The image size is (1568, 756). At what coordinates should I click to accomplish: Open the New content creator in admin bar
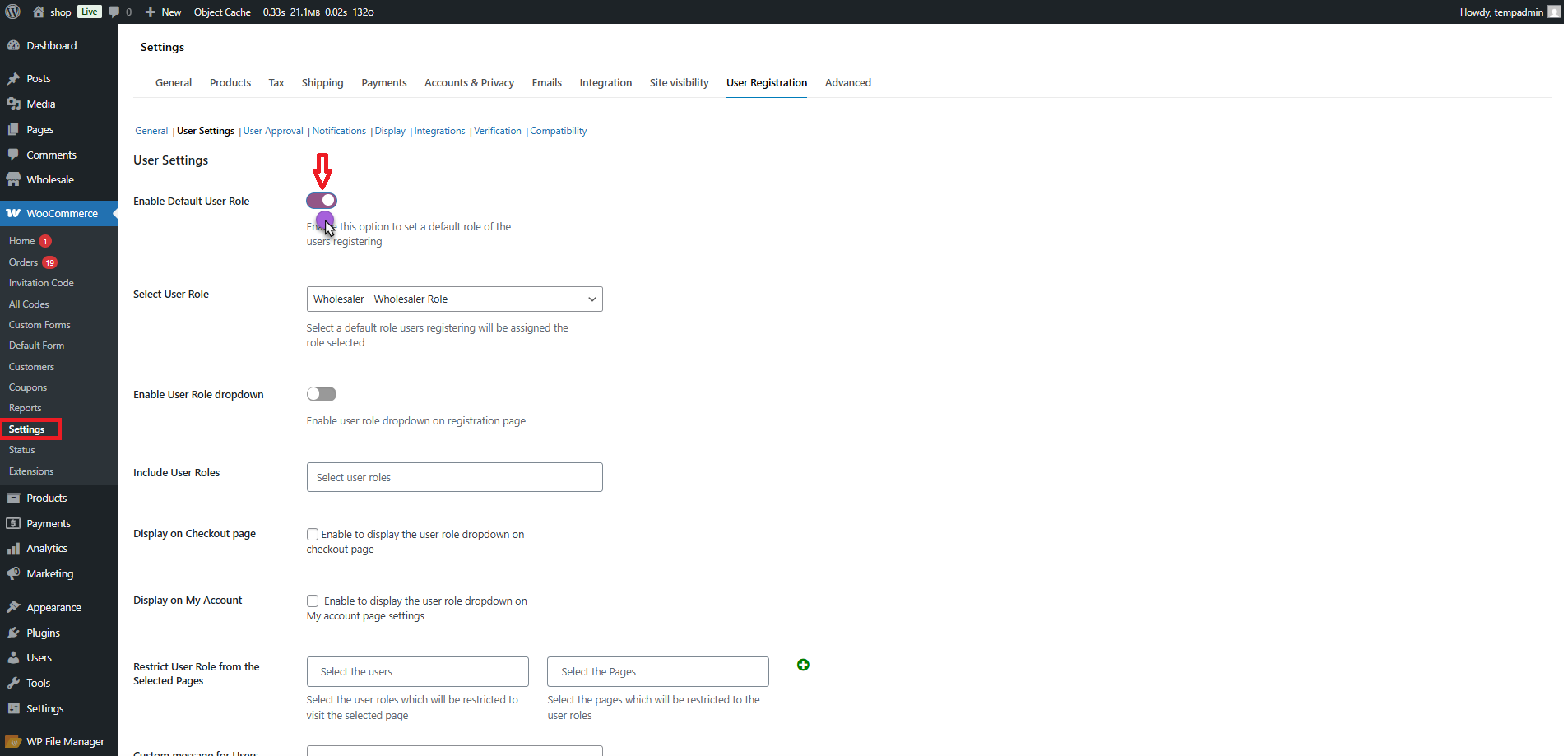(x=162, y=12)
